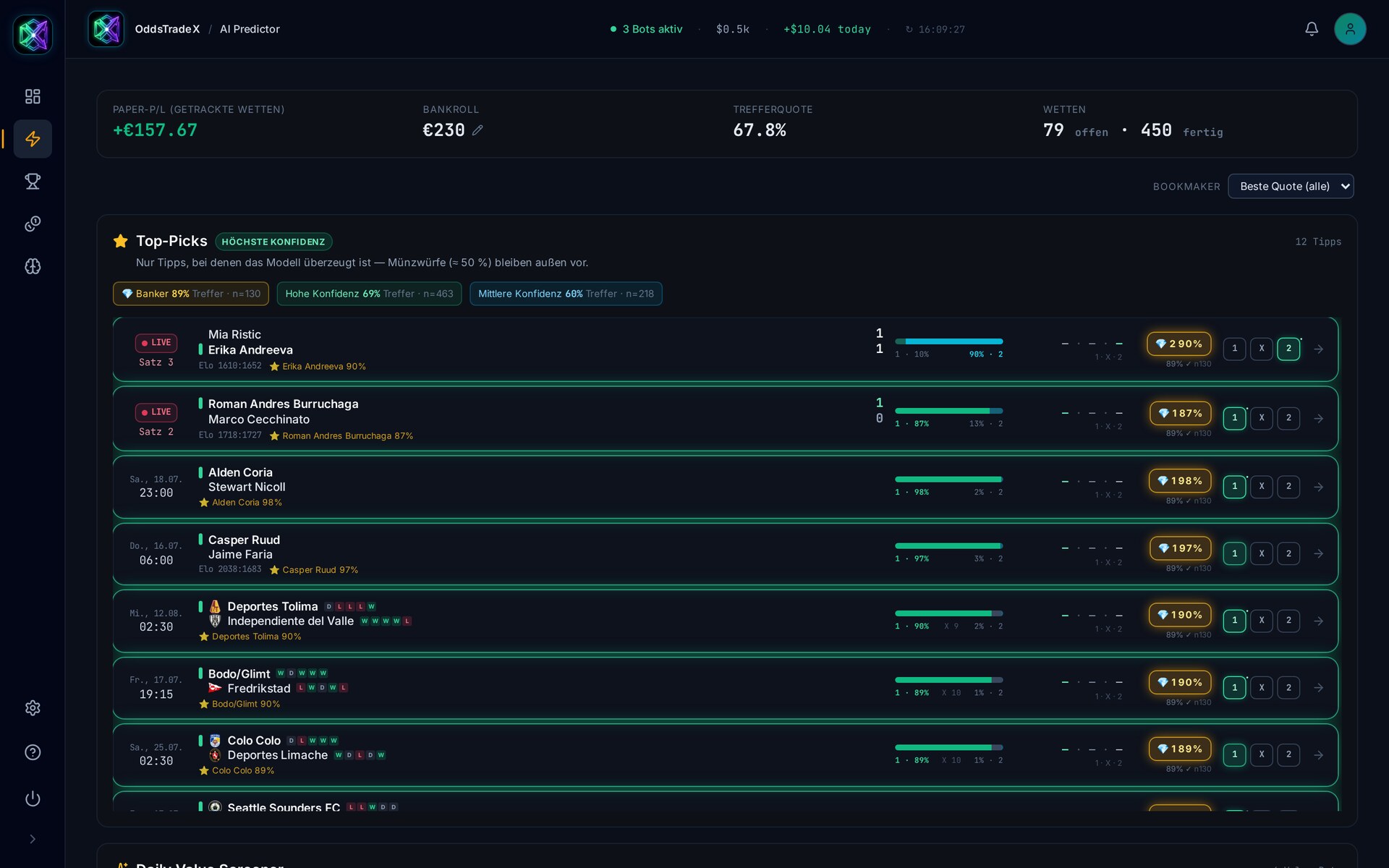This screenshot has width=1389, height=868.
Task: Edit bankroll with the pencil icon
Action: (477, 130)
